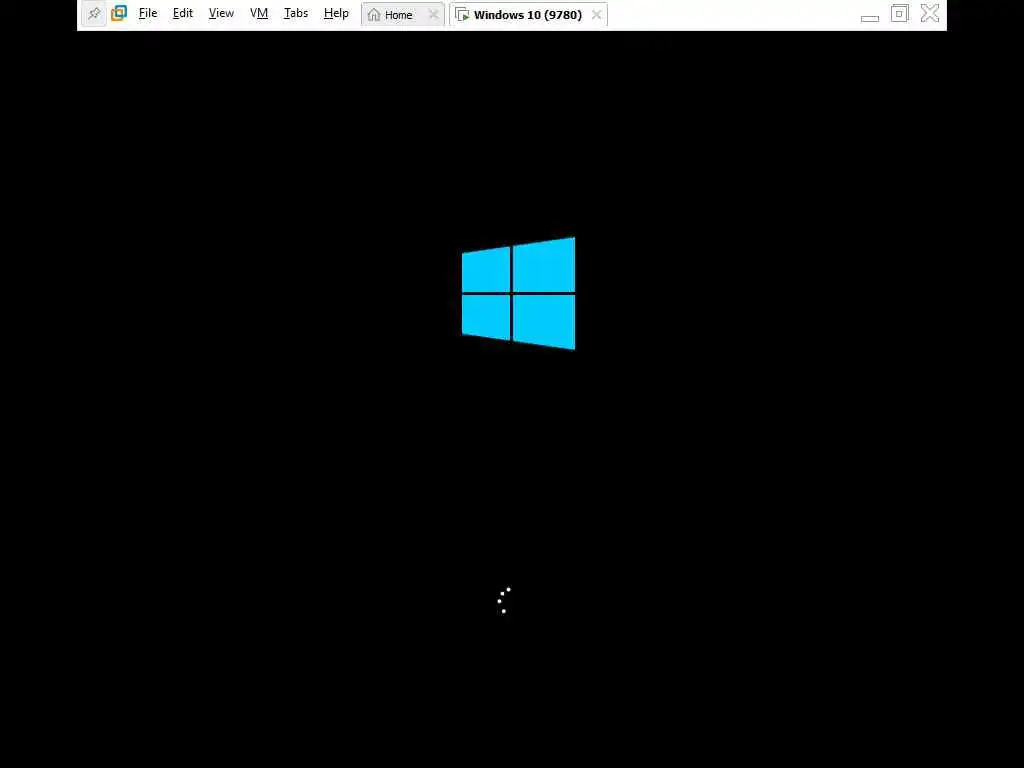
Task: Click the Windows logo in the VM screen
Action: (519, 293)
